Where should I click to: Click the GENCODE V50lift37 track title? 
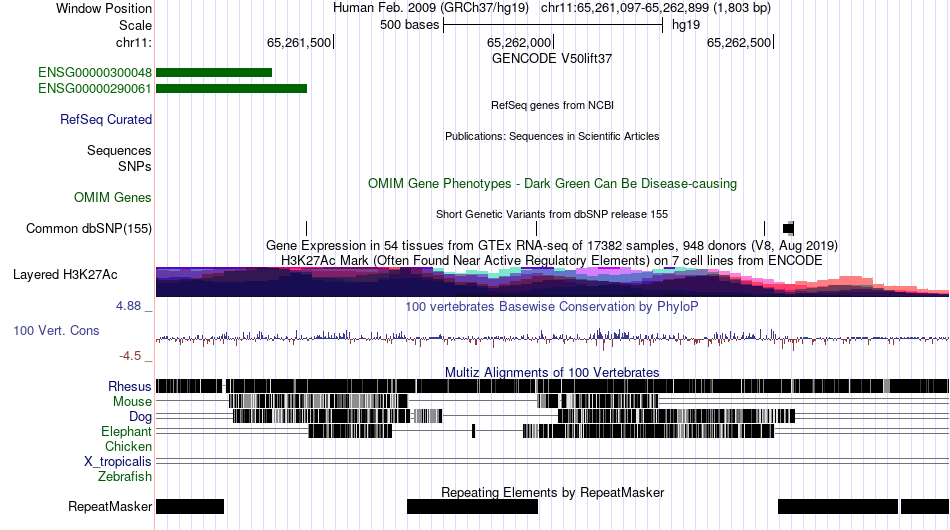[x=552, y=59]
